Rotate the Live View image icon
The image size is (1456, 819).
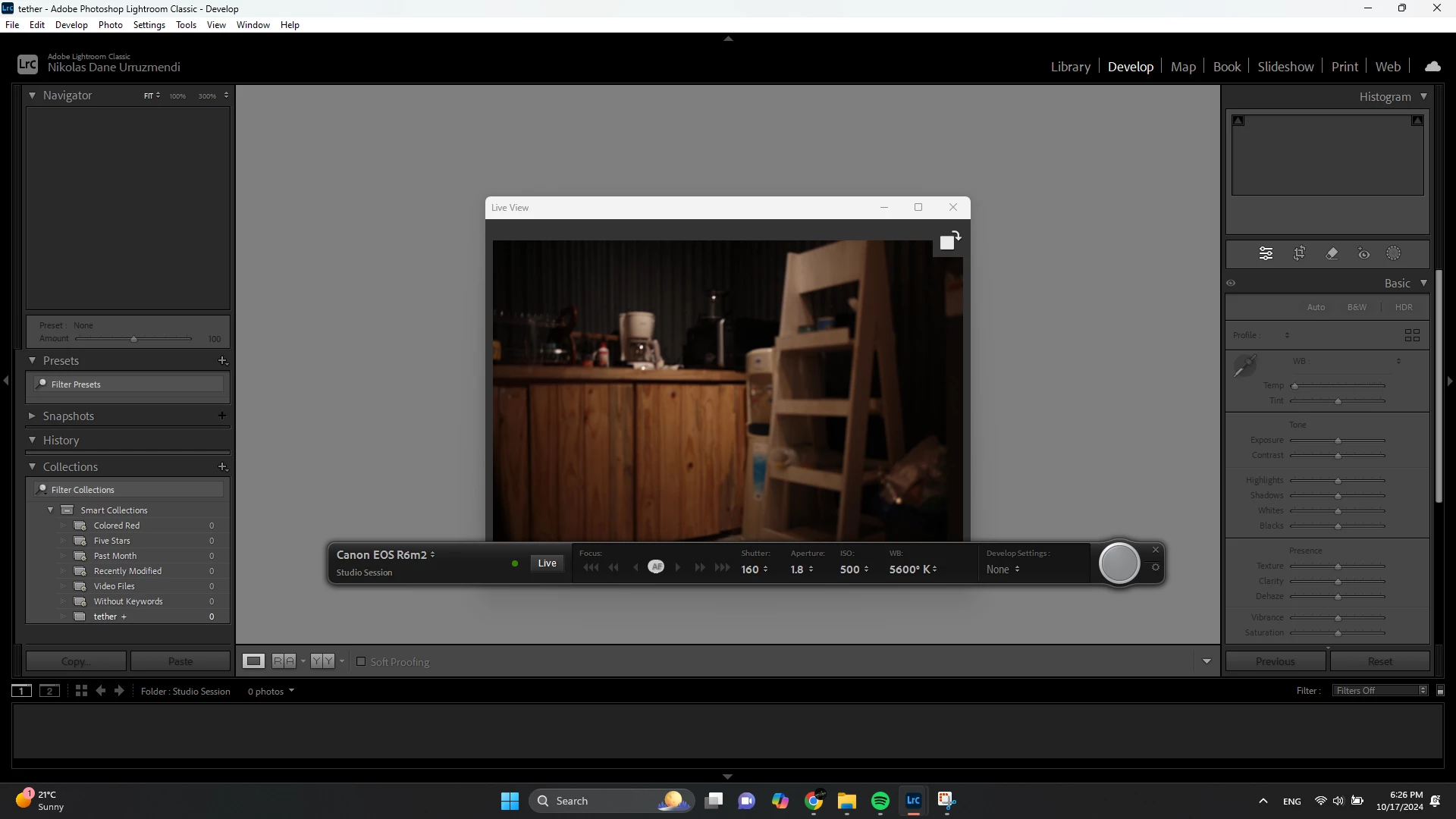(949, 240)
